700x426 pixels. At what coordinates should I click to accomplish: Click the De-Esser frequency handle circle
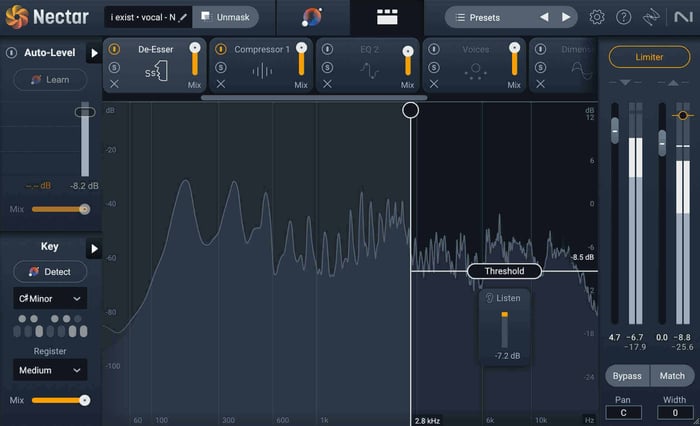[x=410, y=110]
